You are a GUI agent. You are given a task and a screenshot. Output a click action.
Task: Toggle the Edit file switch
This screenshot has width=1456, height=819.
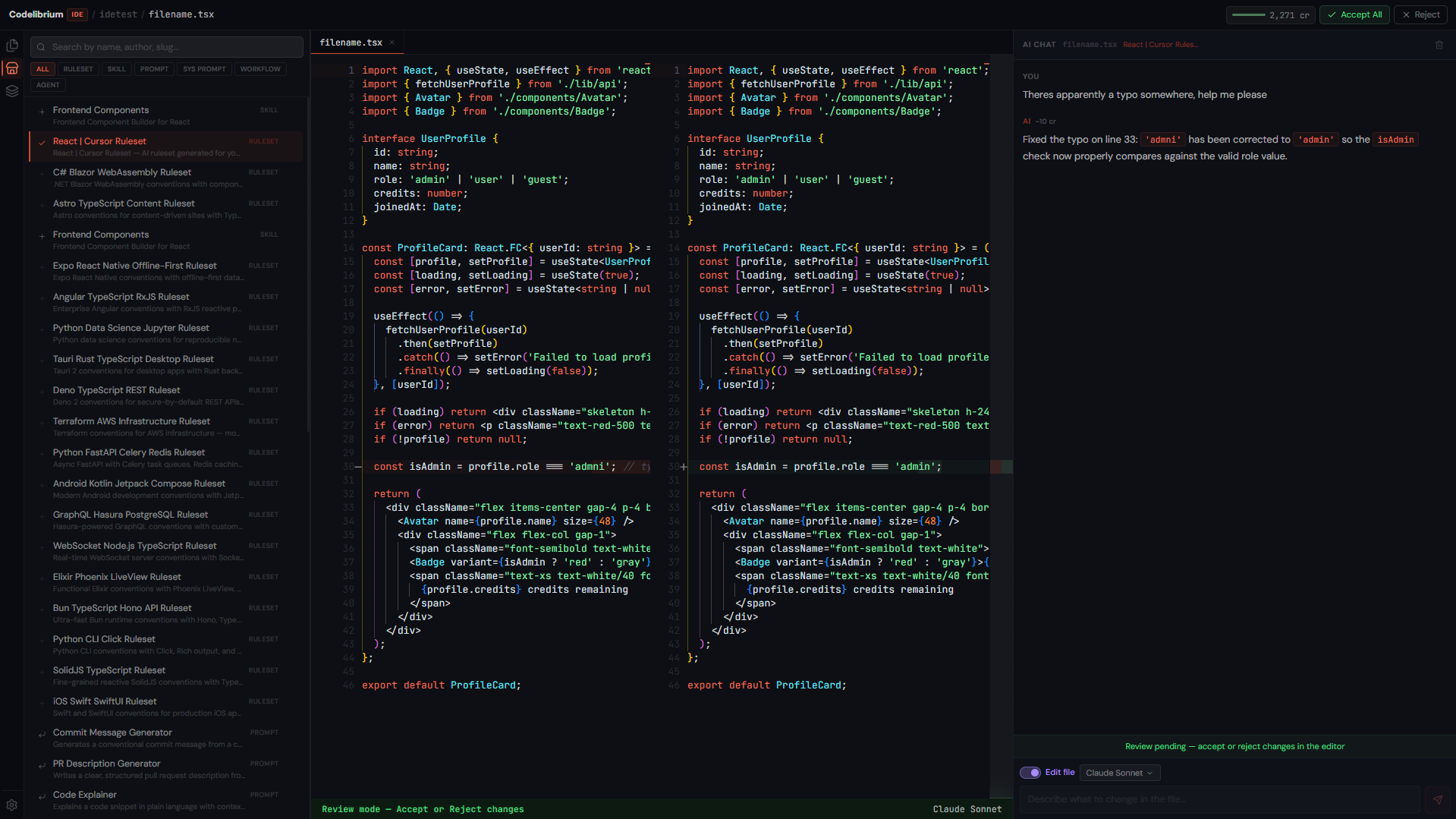tap(1030, 773)
